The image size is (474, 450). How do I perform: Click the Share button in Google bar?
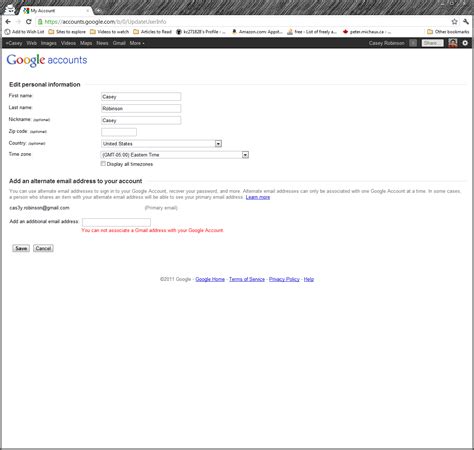click(x=432, y=43)
